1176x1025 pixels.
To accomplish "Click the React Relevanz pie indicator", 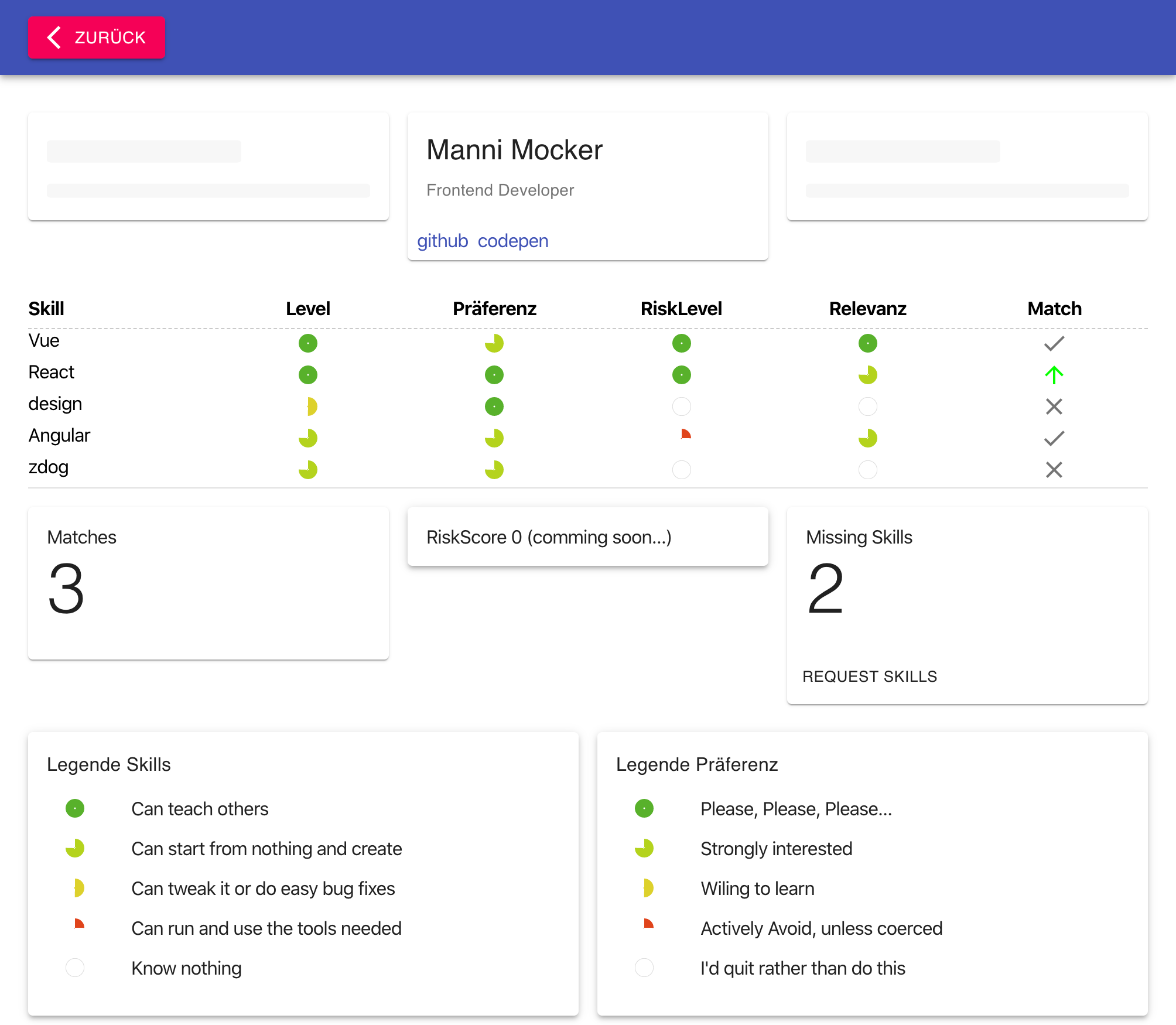I will pyautogui.click(x=868, y=375).
